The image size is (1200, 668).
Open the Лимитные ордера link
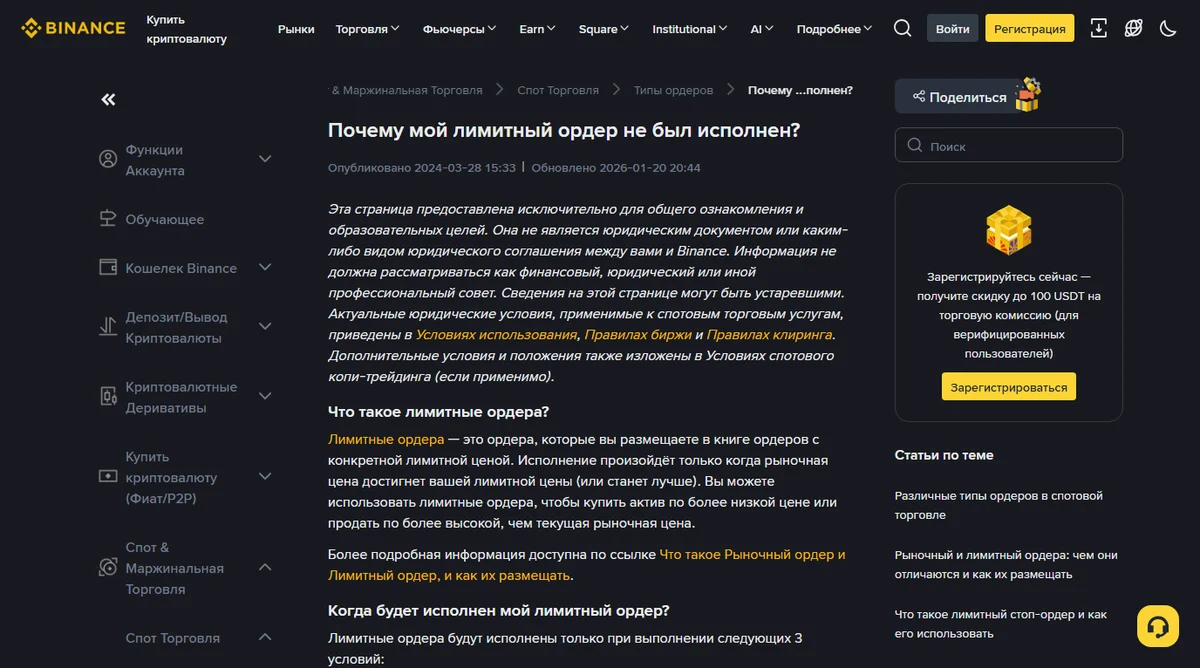coord(386,439)
